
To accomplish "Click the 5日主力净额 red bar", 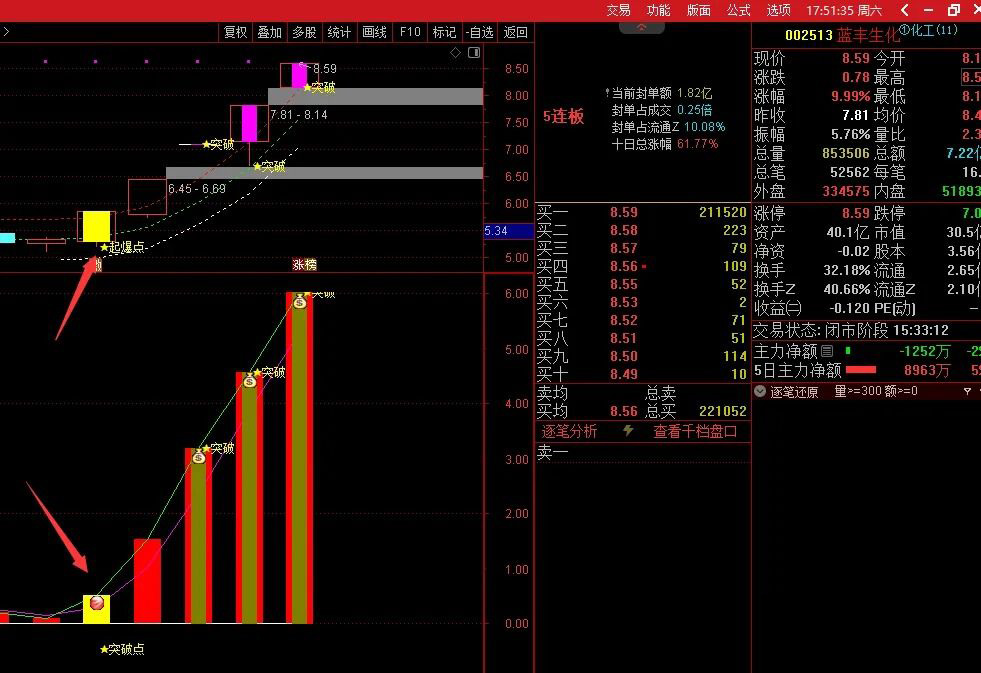I will pos(861,370).
